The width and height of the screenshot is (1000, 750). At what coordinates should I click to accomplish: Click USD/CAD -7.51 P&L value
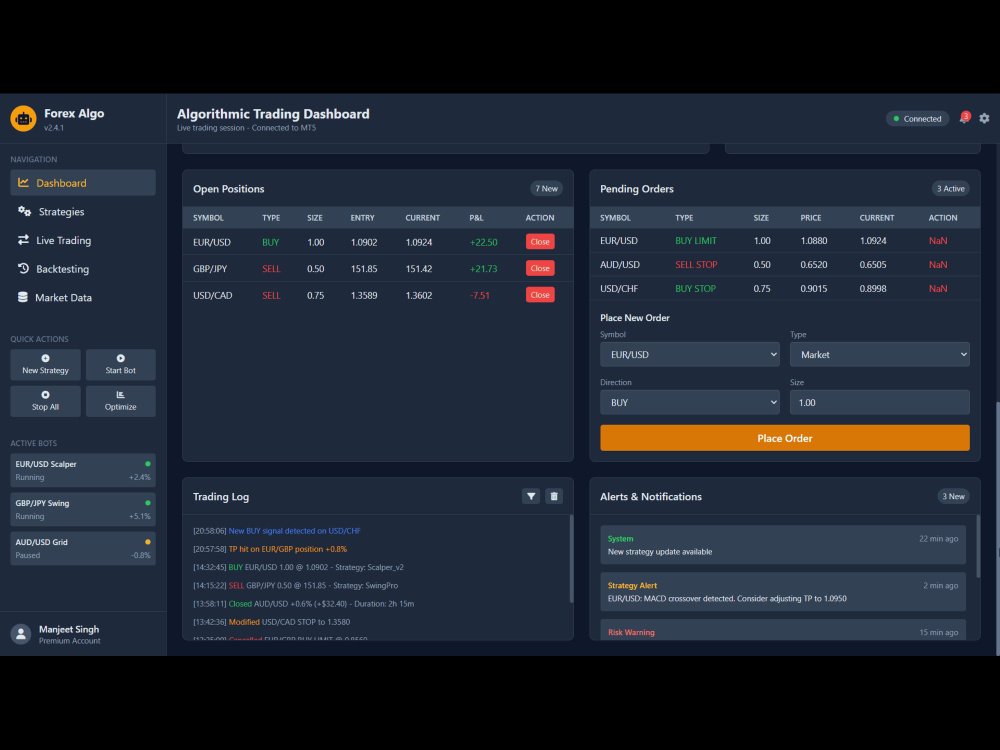479,295
